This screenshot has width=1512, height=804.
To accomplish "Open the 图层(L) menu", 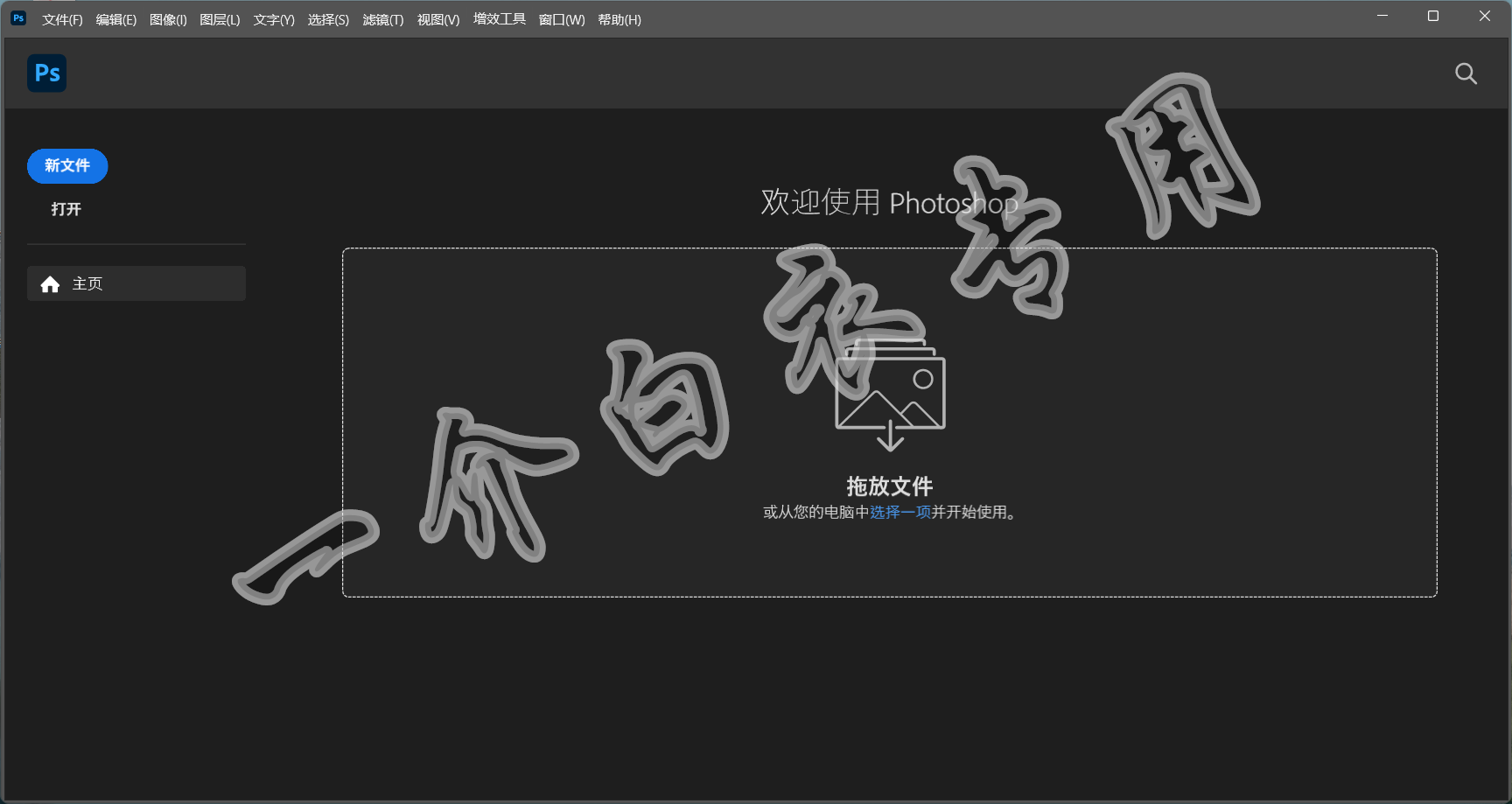I will (220, 19).
